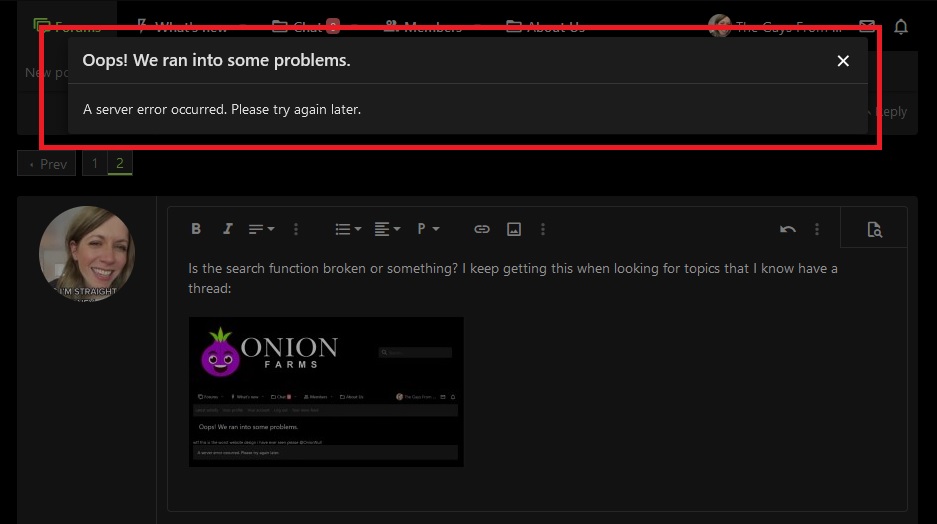This screenshot has height=524, width=937.
Task: Open the notifications bell icon
Action: click(x=901, y=26)
